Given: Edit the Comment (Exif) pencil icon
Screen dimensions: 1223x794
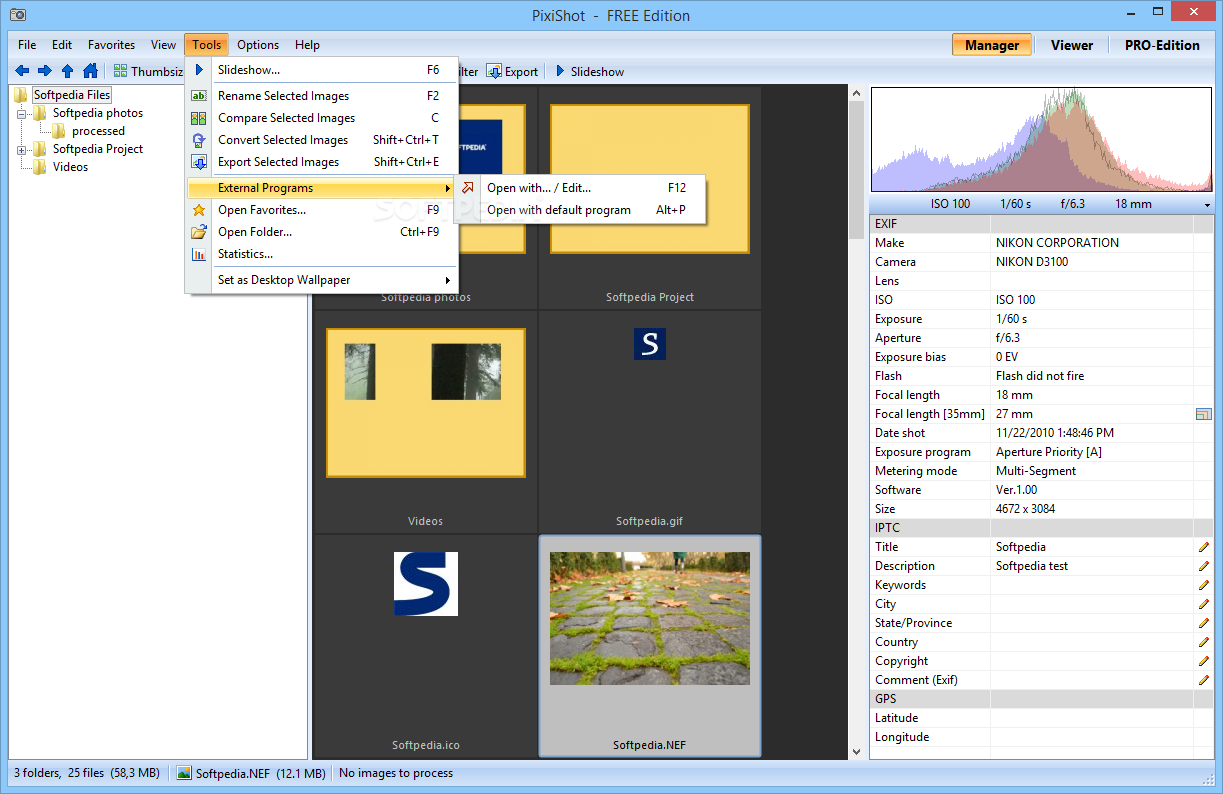Looking at the screenshot, I should (1204, 680).
